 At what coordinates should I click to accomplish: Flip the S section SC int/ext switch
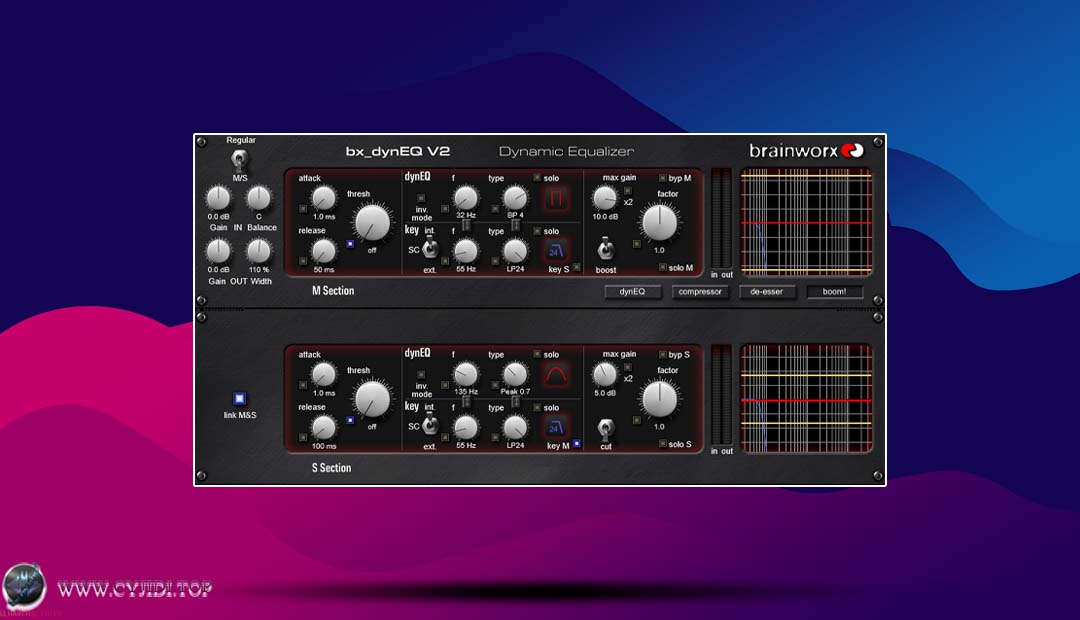(430, 425)
